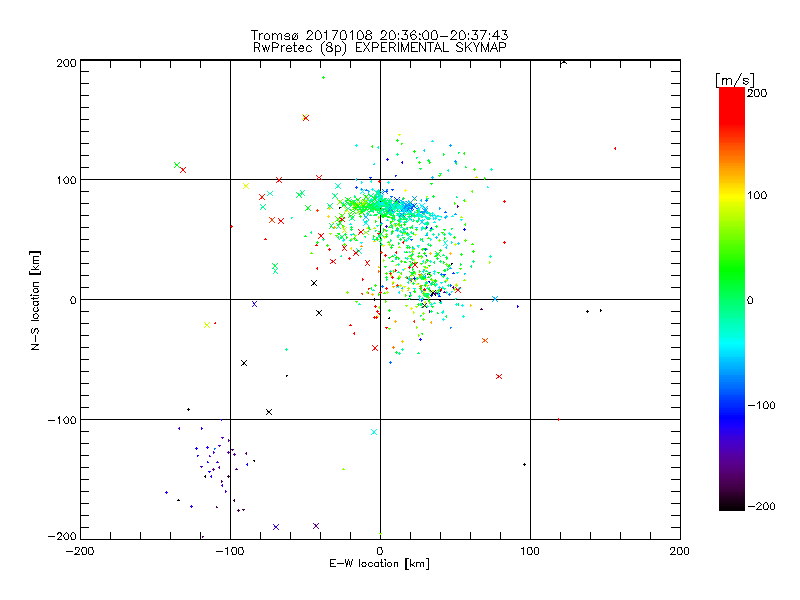Image resolution: width=800 pixels, height=600 pixels.
Task: Click the E-W axis tick label '0'
Action: [380, 552]
